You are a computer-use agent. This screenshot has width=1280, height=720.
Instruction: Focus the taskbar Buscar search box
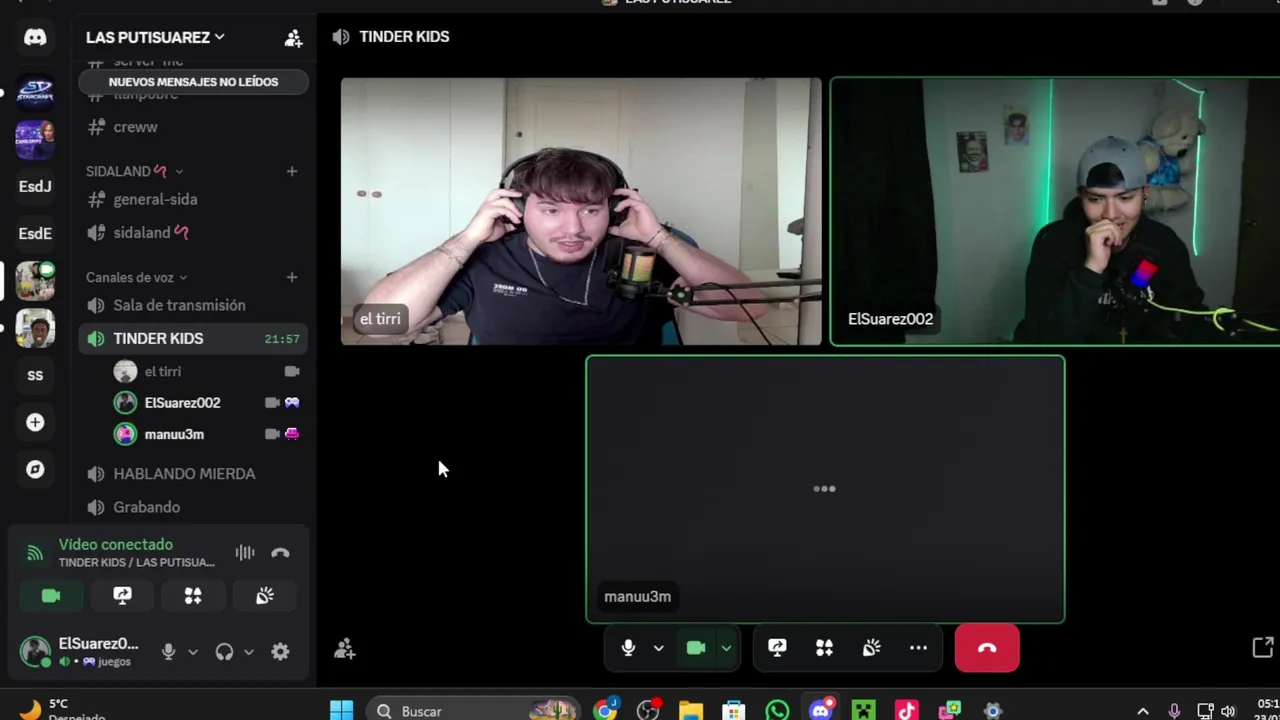tap(472, 710)
